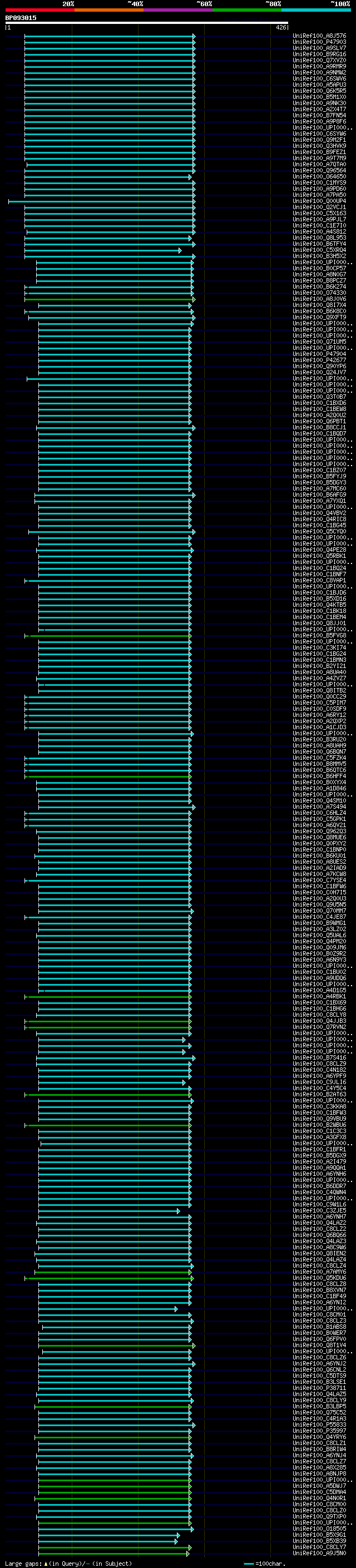
Task: Click the UniRef100_Q3HVK9 label
Action: [319, 146]
